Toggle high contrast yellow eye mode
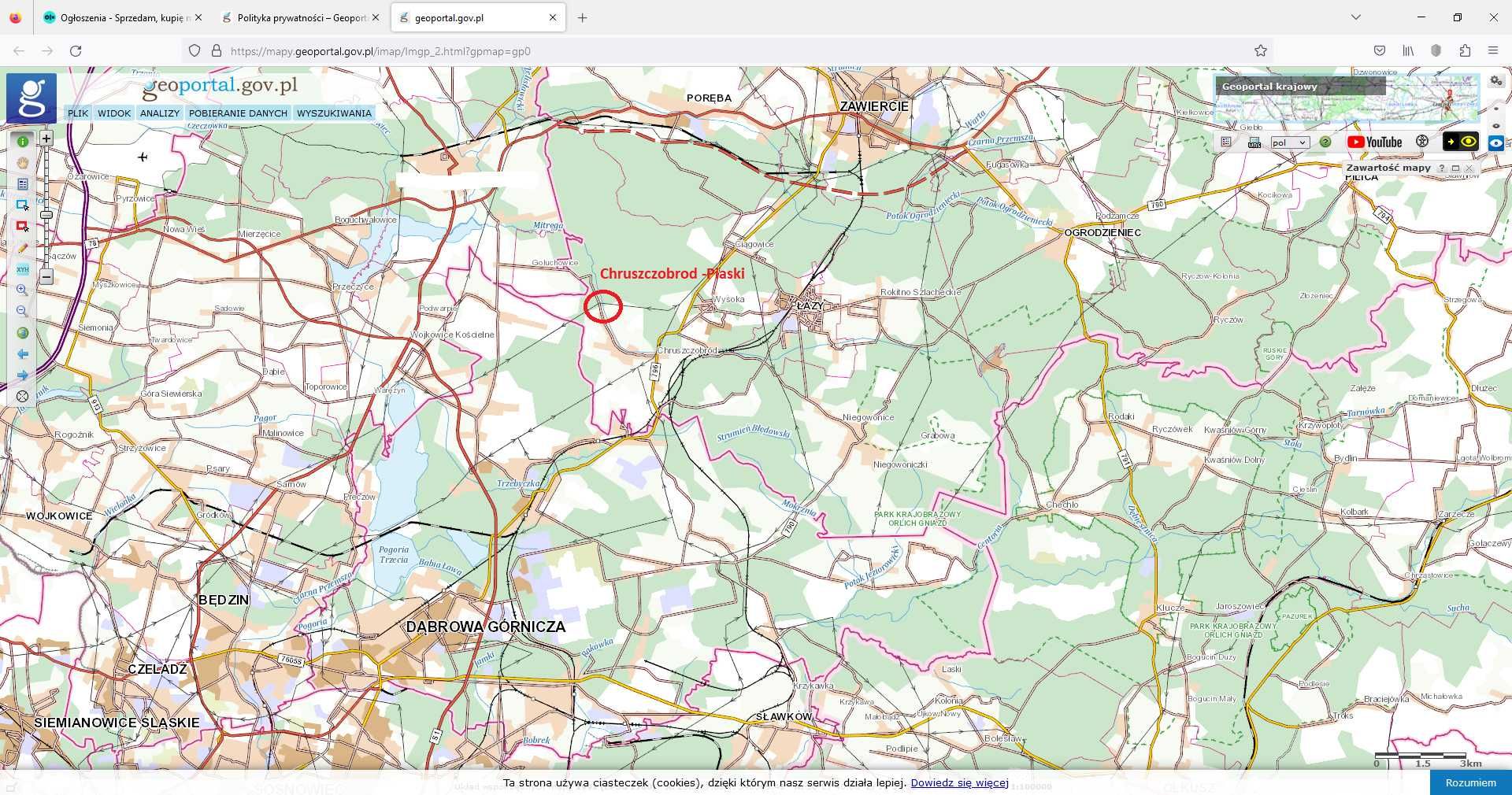This screenshot has height=795, width=1512. pos(1460,142)
